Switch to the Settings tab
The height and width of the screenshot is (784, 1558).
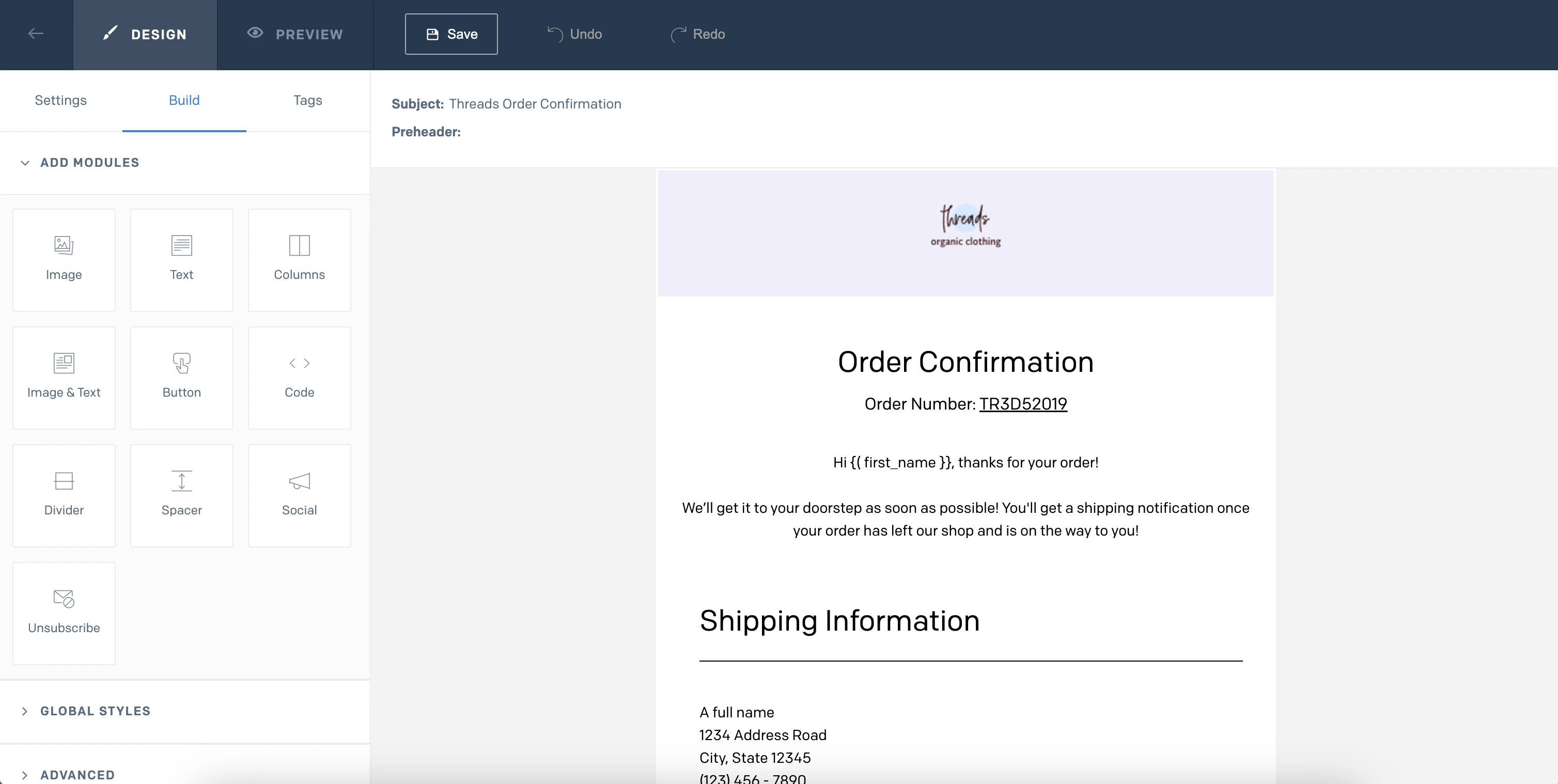(60, 100)
